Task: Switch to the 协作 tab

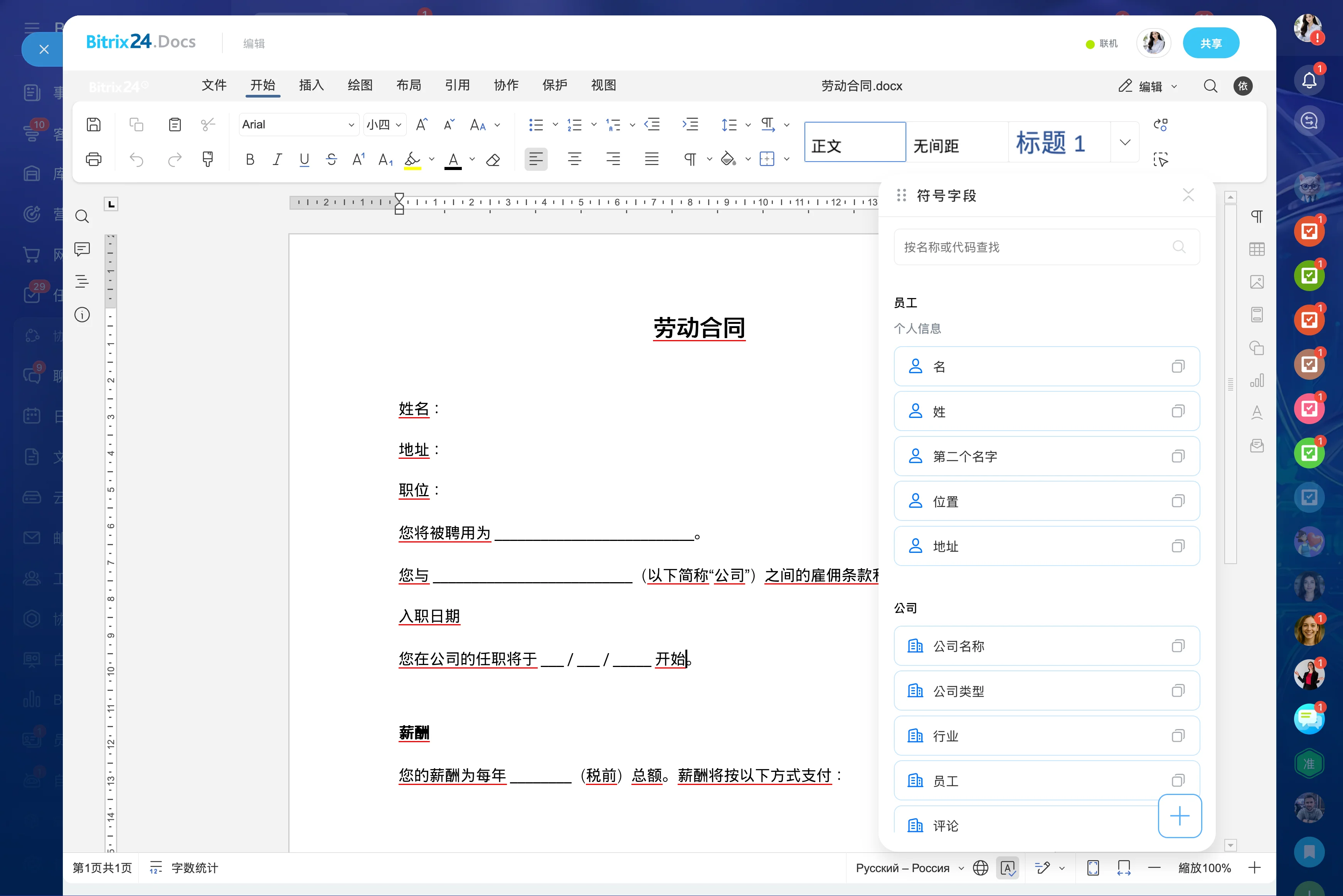Action: (506, 85)
